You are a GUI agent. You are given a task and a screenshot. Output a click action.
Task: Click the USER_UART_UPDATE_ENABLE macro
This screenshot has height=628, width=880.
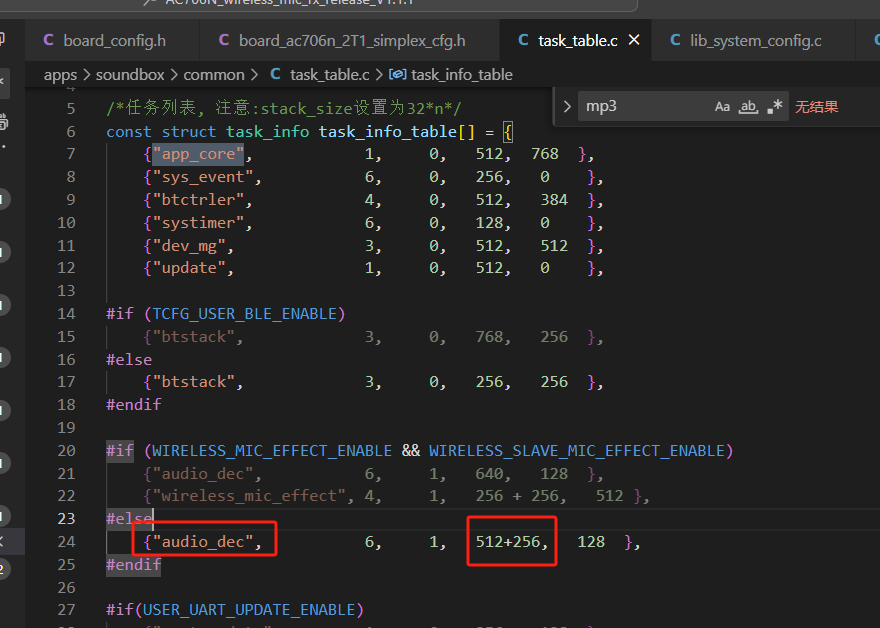point(249,610)
